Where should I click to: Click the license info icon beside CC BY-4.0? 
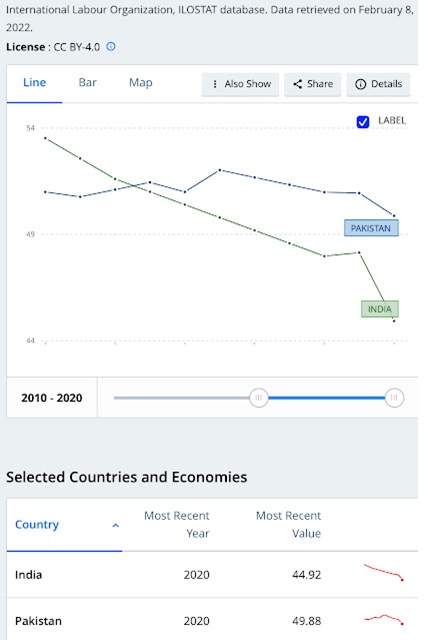111,47
